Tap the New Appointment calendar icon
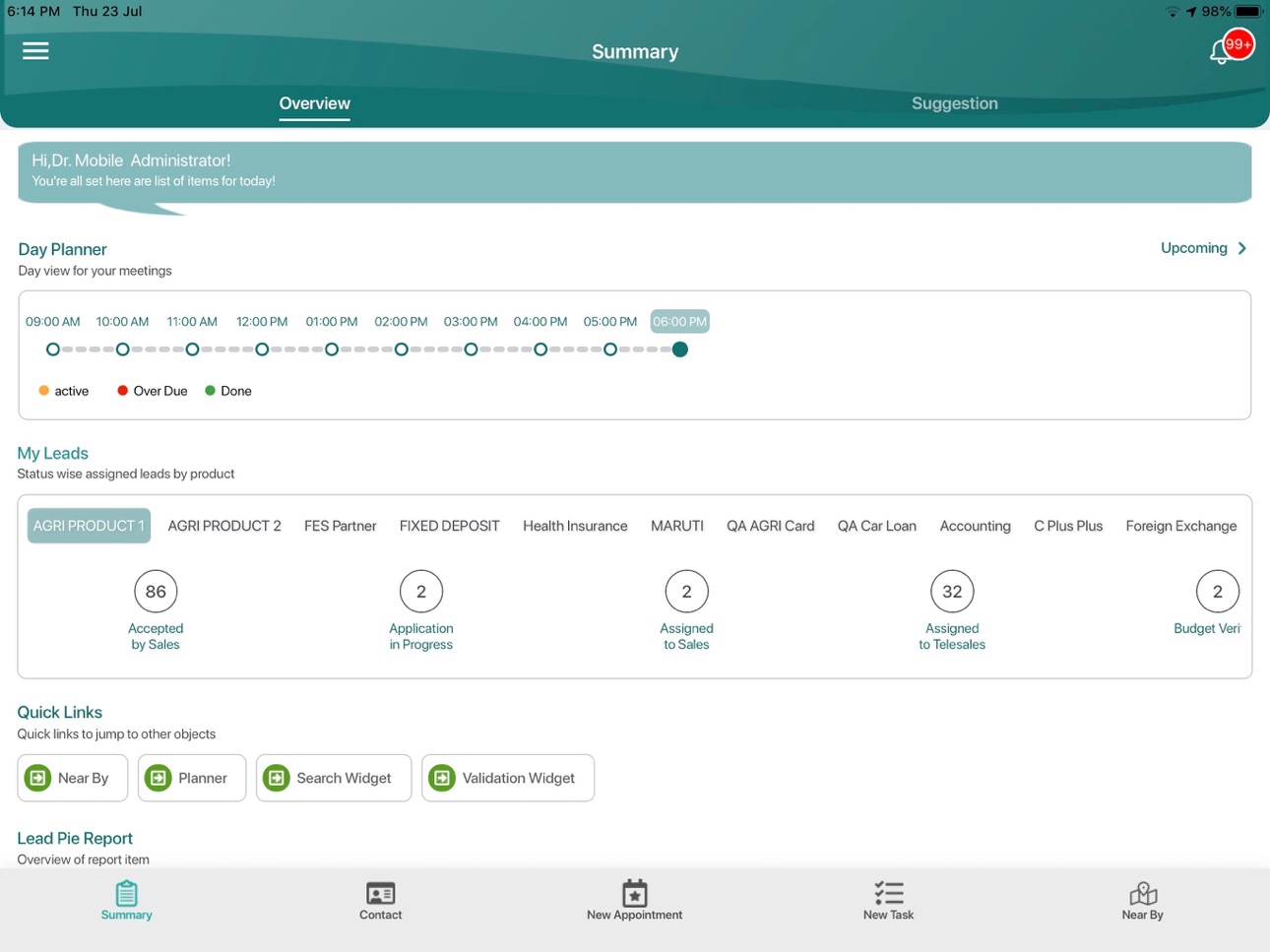Image resolution: width=1270 pixels, height=952 pixels. 634,893
